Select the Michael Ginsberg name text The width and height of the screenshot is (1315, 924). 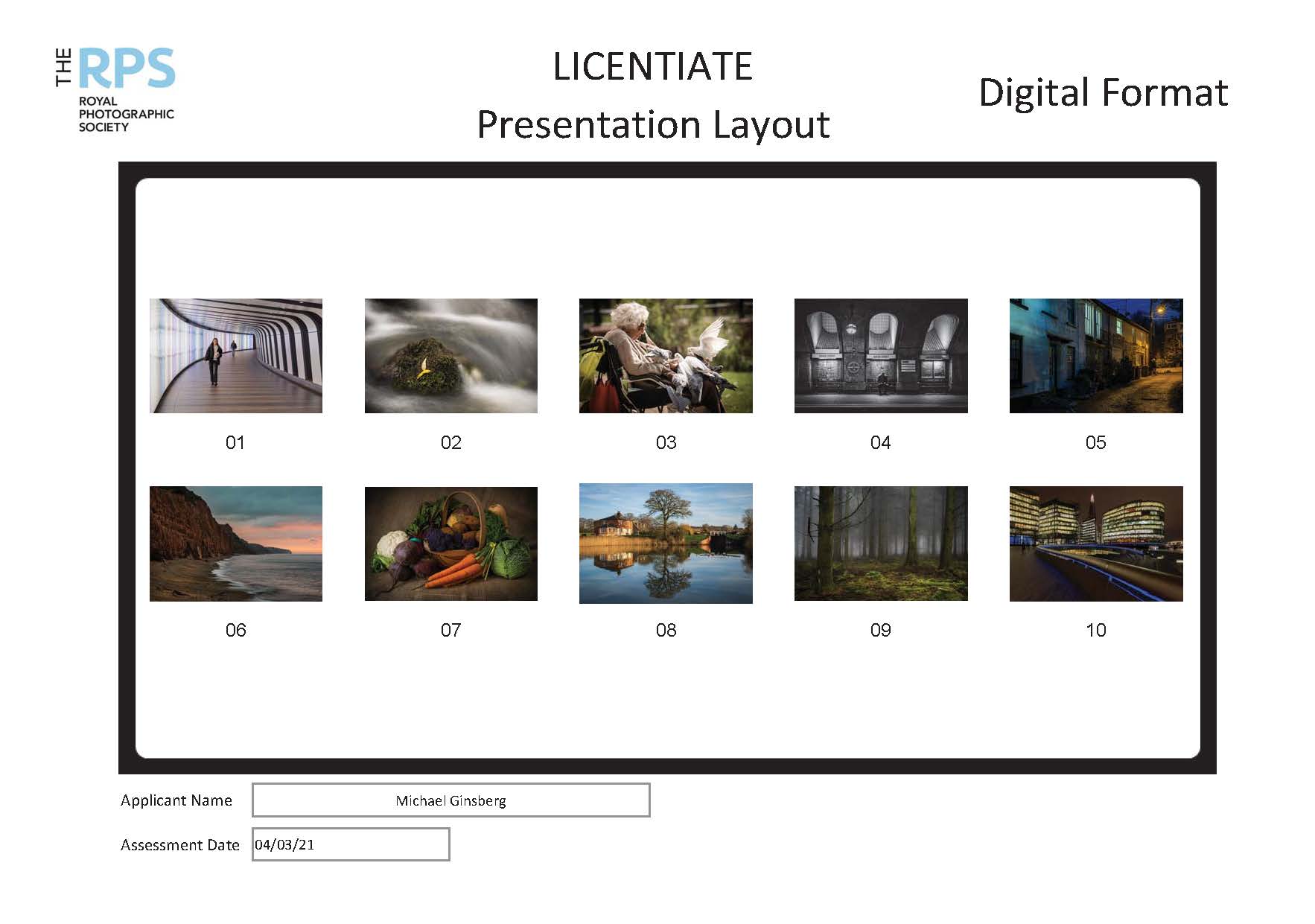450,800
